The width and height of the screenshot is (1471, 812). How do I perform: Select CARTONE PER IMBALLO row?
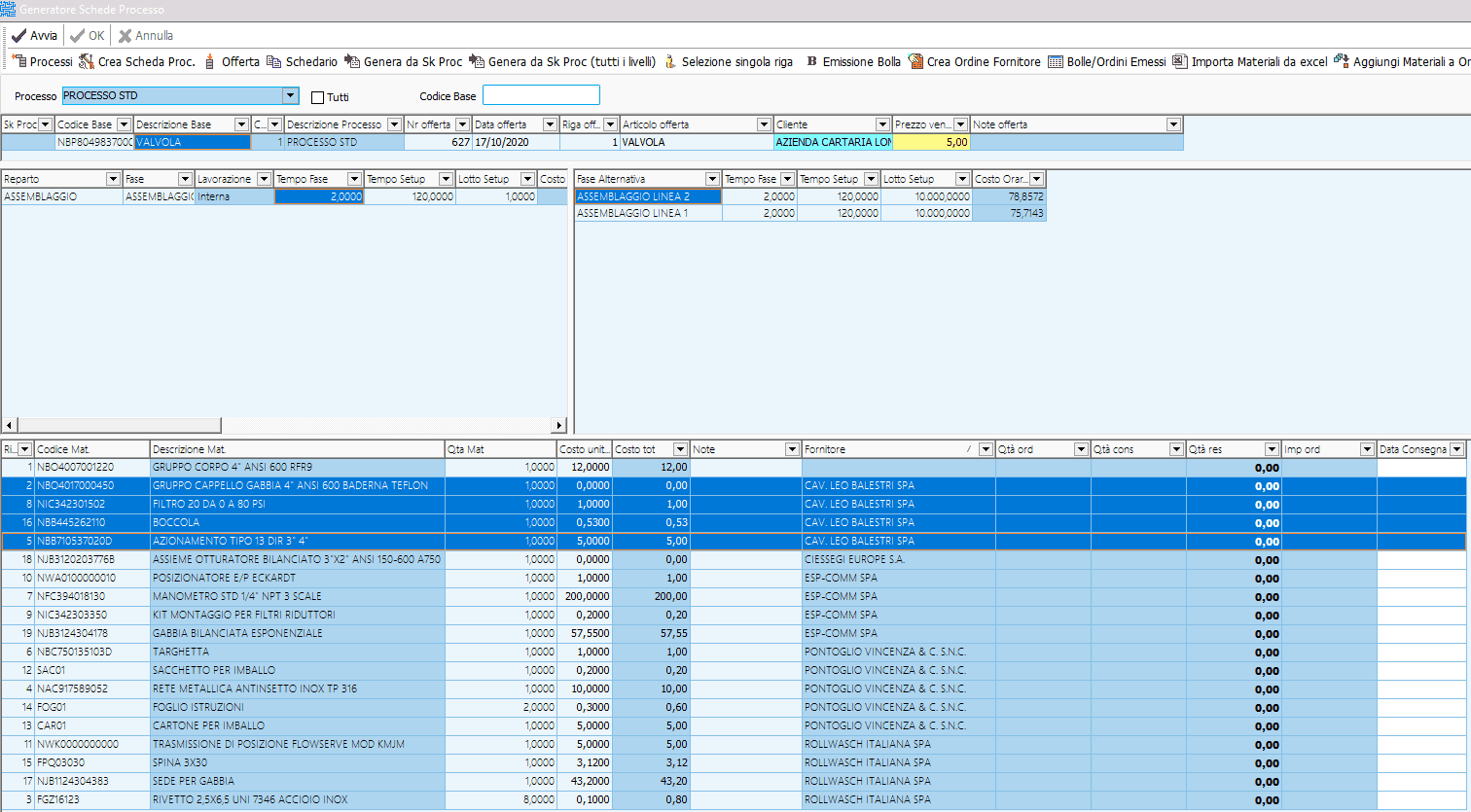click(735, 725)
